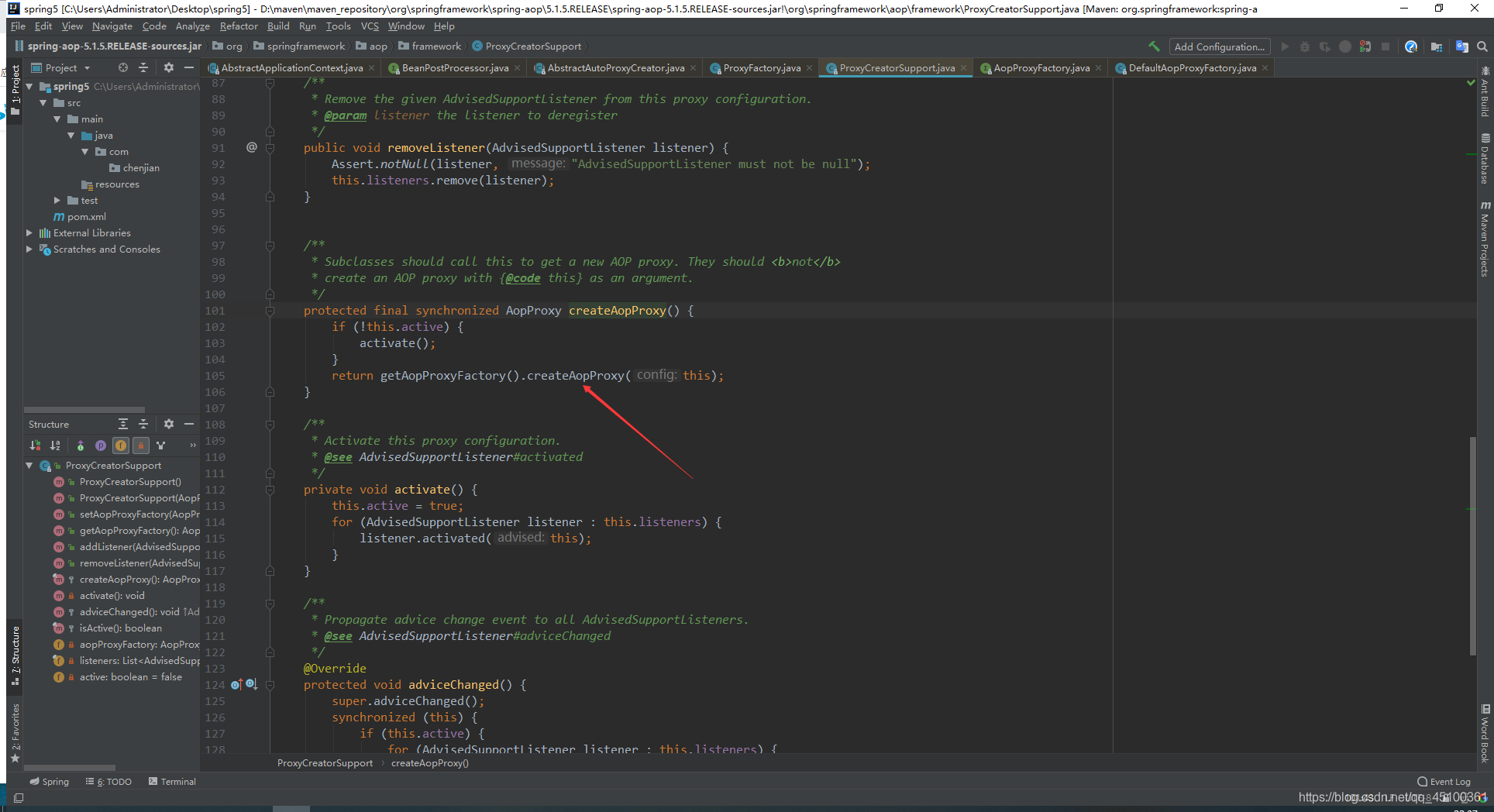This screenshot has width=1494, height=812.
Task: Click Add Configuration button
Action: tap(1220, 46)
